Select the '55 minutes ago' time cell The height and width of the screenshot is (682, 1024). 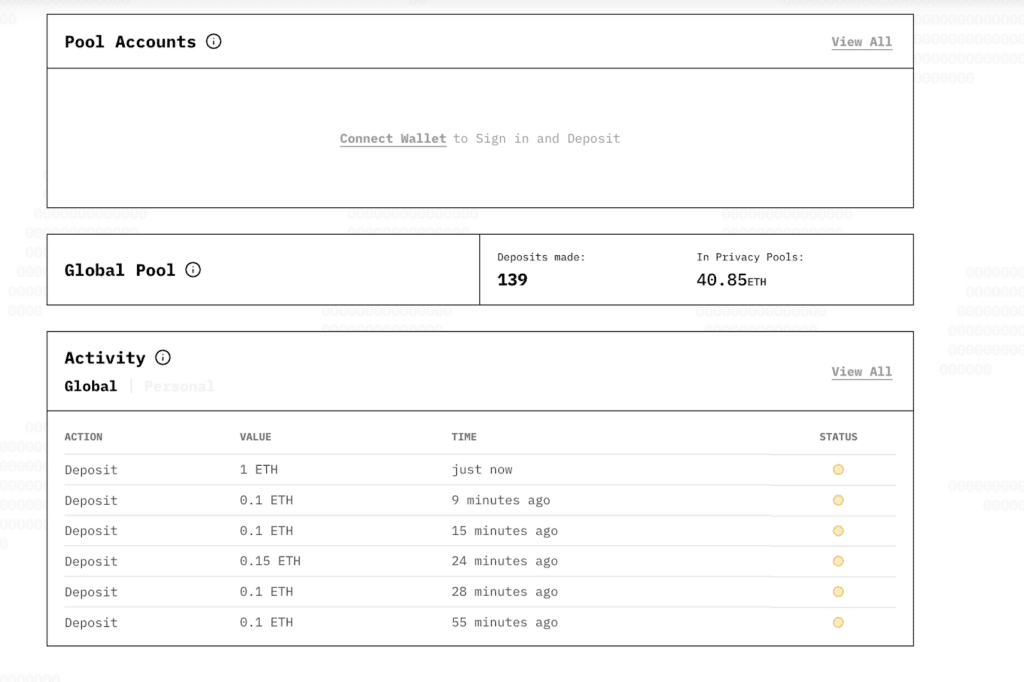[x=504, y=623]
